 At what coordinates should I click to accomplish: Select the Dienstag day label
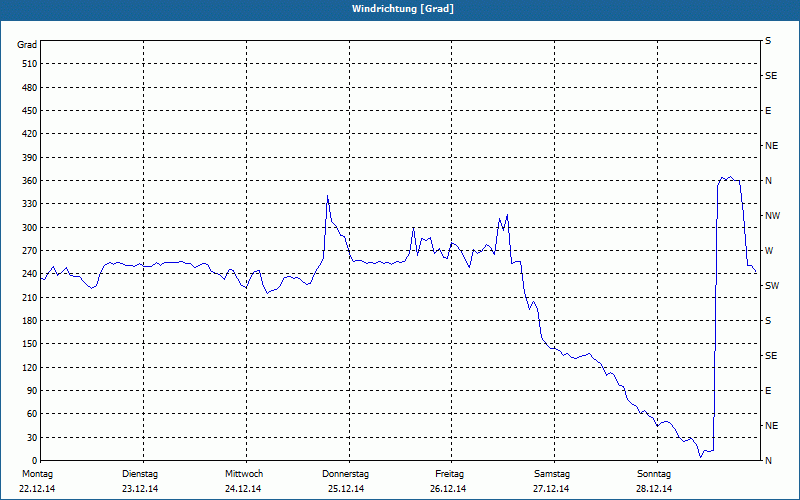[x=140, y=474]
